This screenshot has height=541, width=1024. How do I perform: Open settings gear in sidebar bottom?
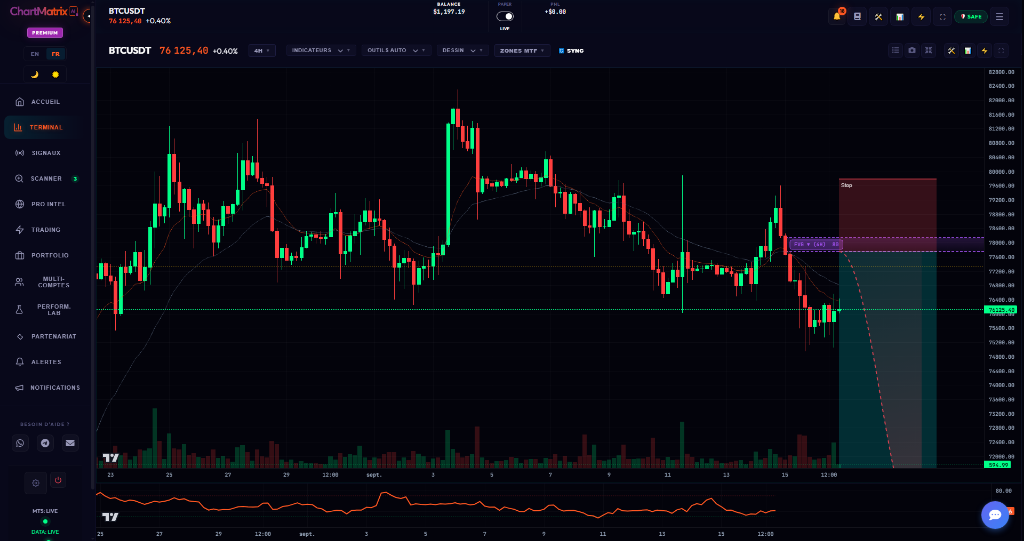tap(36, 483)
